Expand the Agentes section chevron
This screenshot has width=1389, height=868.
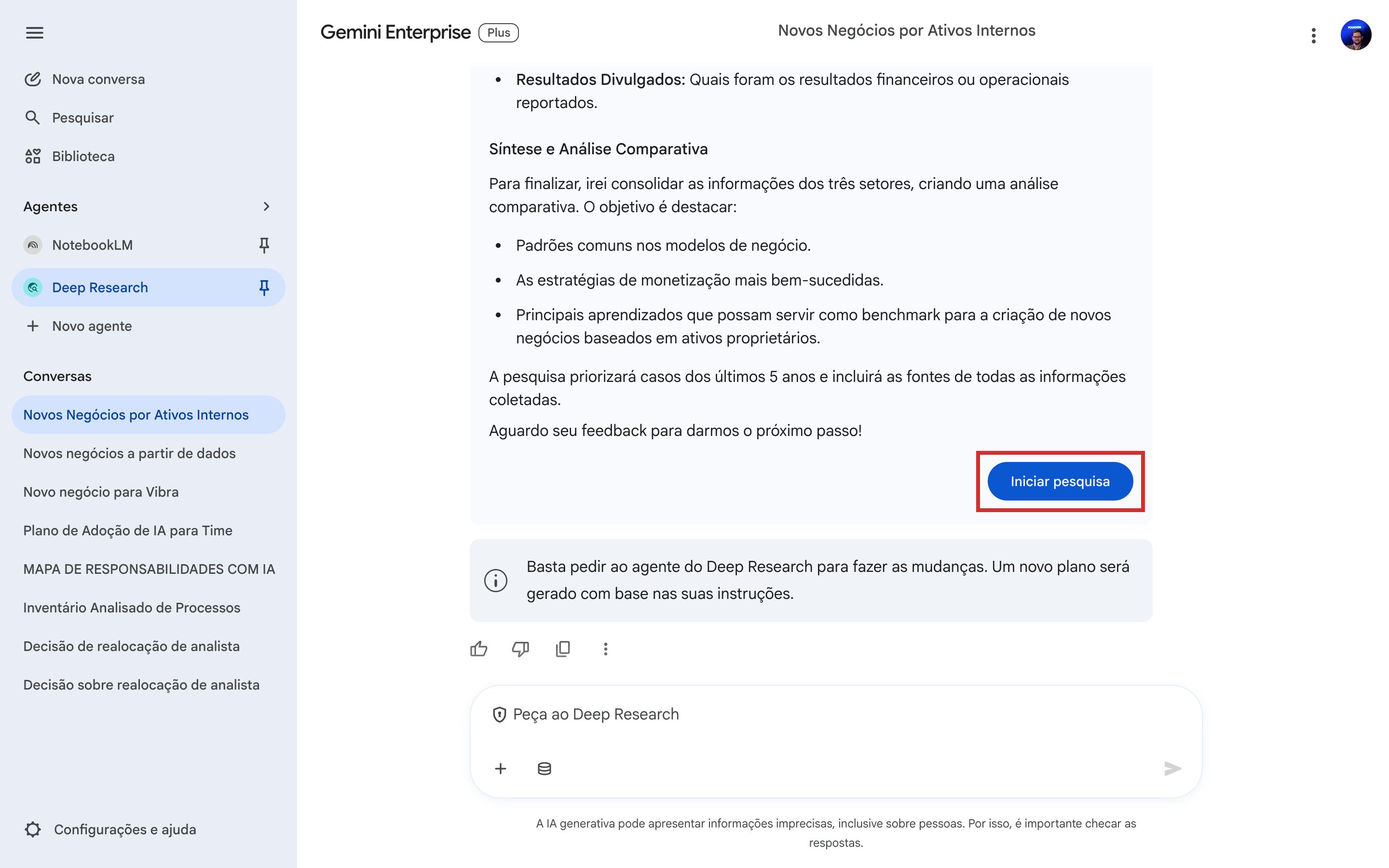point(266,207)
